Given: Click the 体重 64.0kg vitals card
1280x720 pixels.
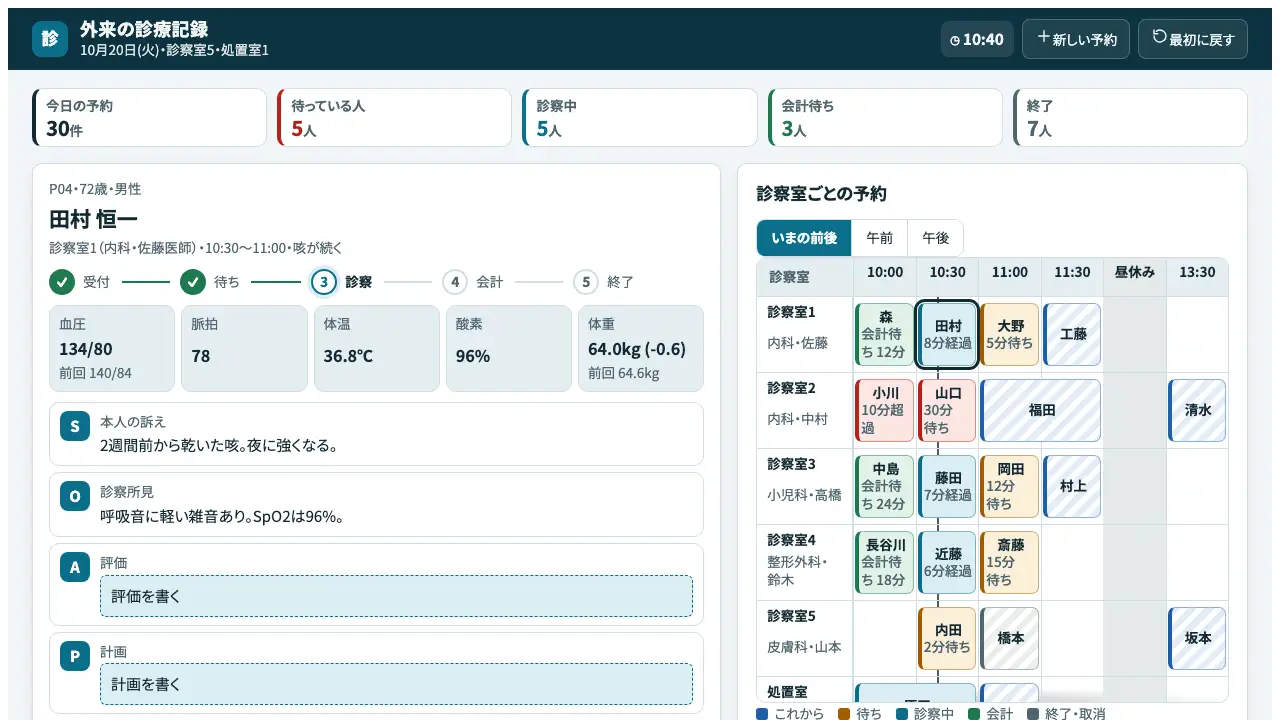Looking at the screenshot, I should (x=641, y=348).
